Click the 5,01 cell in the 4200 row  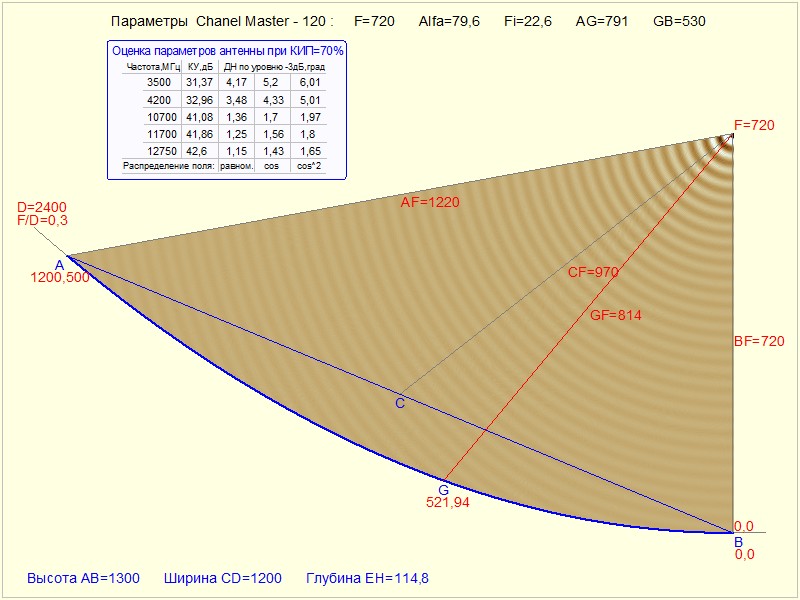point(310,100)
